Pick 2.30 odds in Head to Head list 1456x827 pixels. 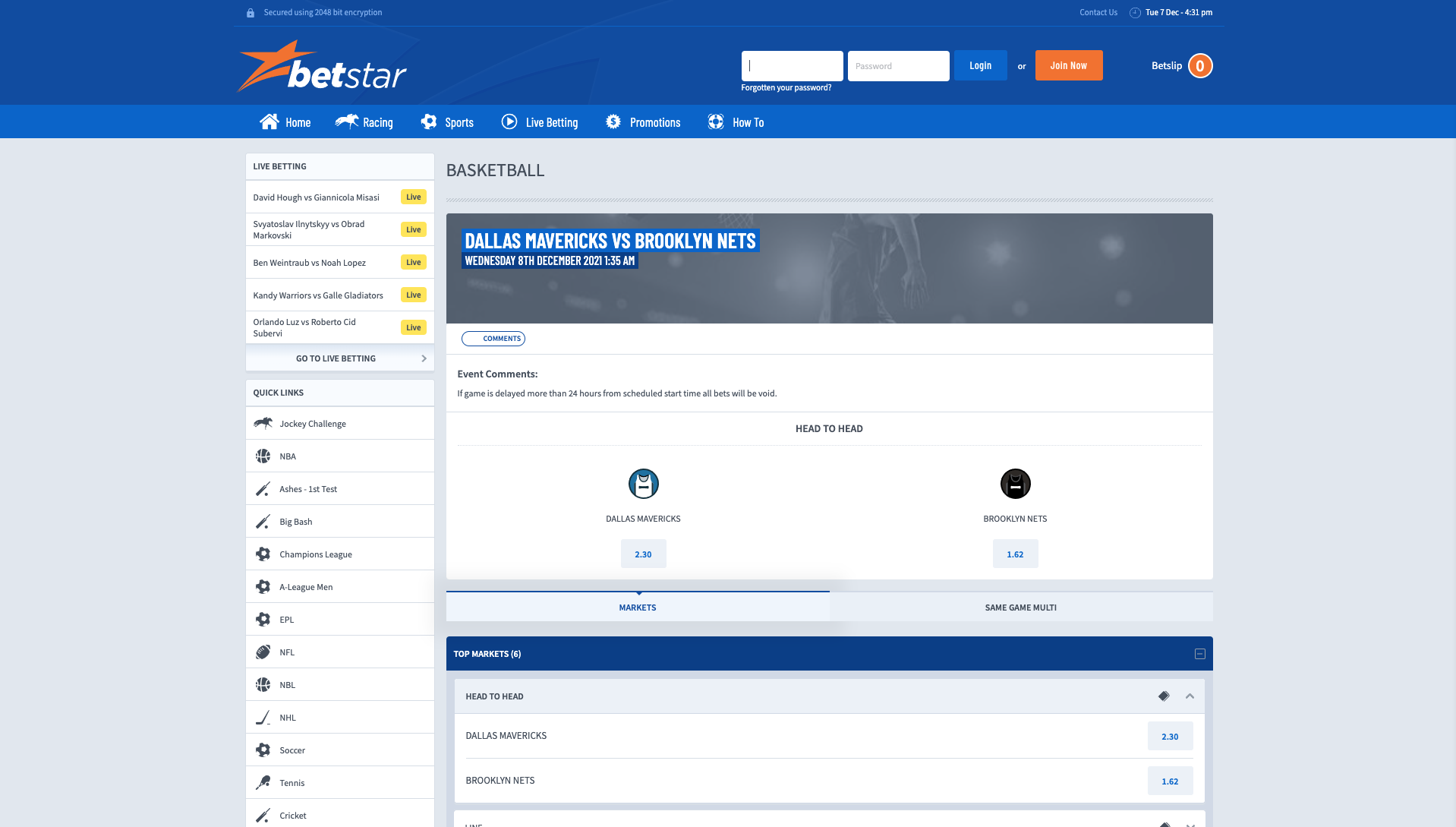coord(1170,736)
